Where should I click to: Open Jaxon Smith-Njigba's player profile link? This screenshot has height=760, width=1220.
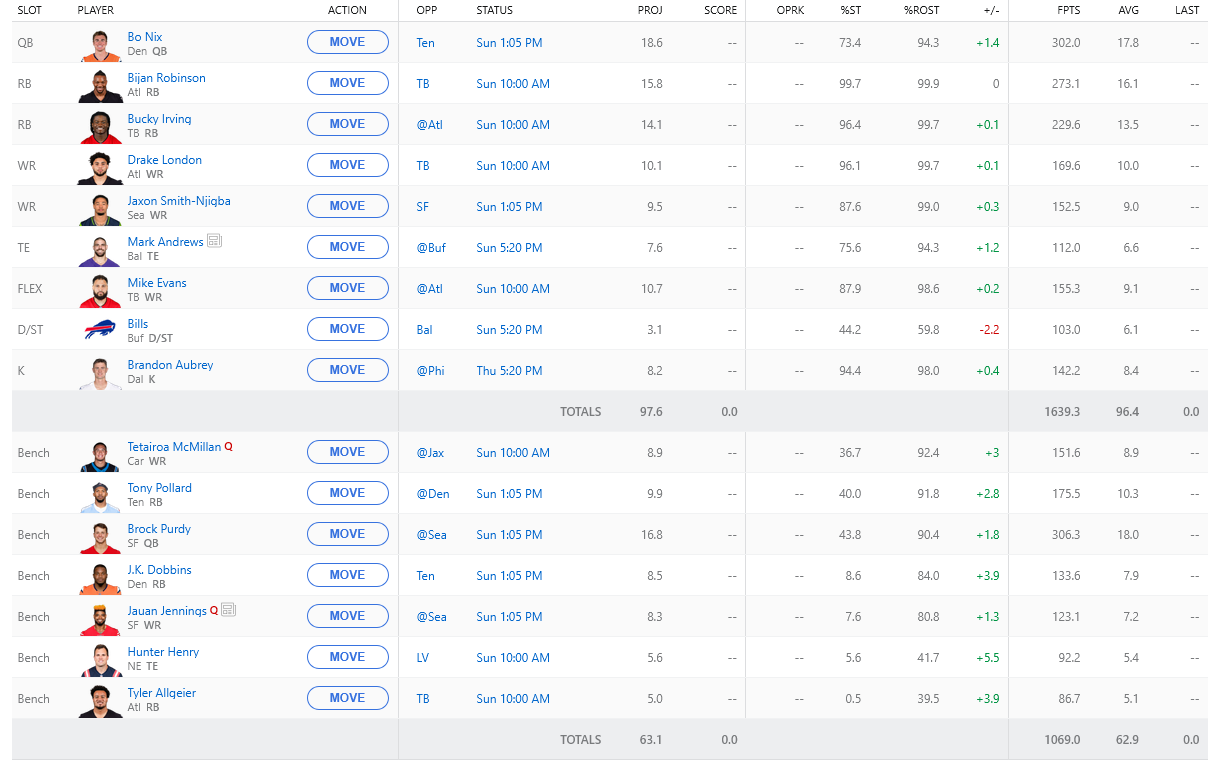coord(179,201)
